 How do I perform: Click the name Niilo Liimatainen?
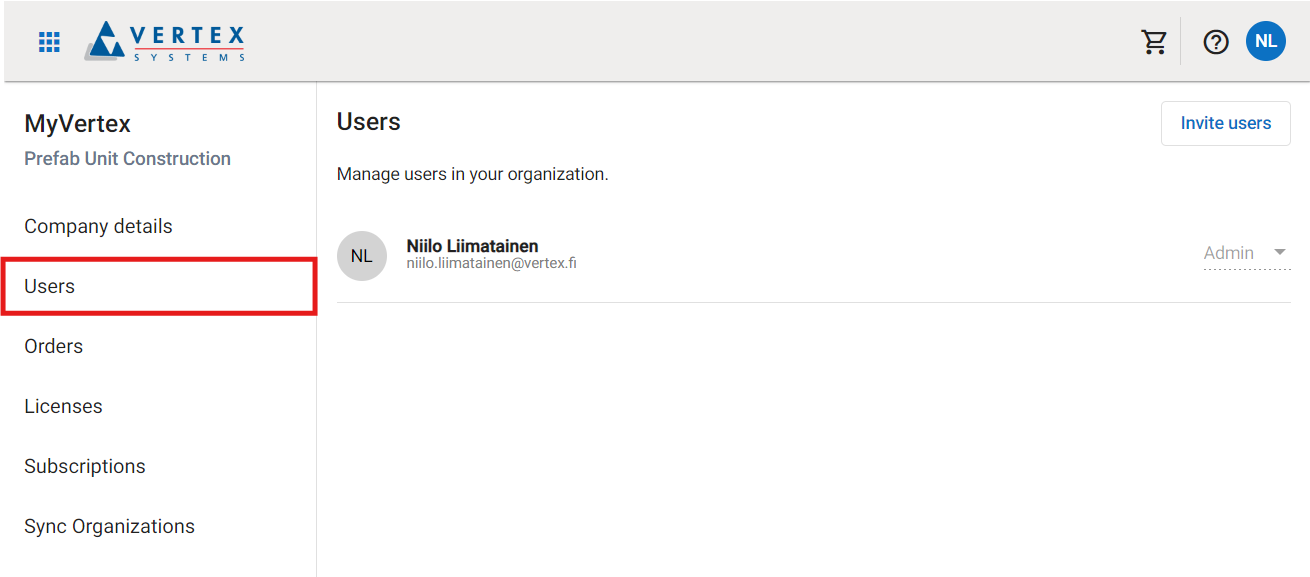[473, 246]
